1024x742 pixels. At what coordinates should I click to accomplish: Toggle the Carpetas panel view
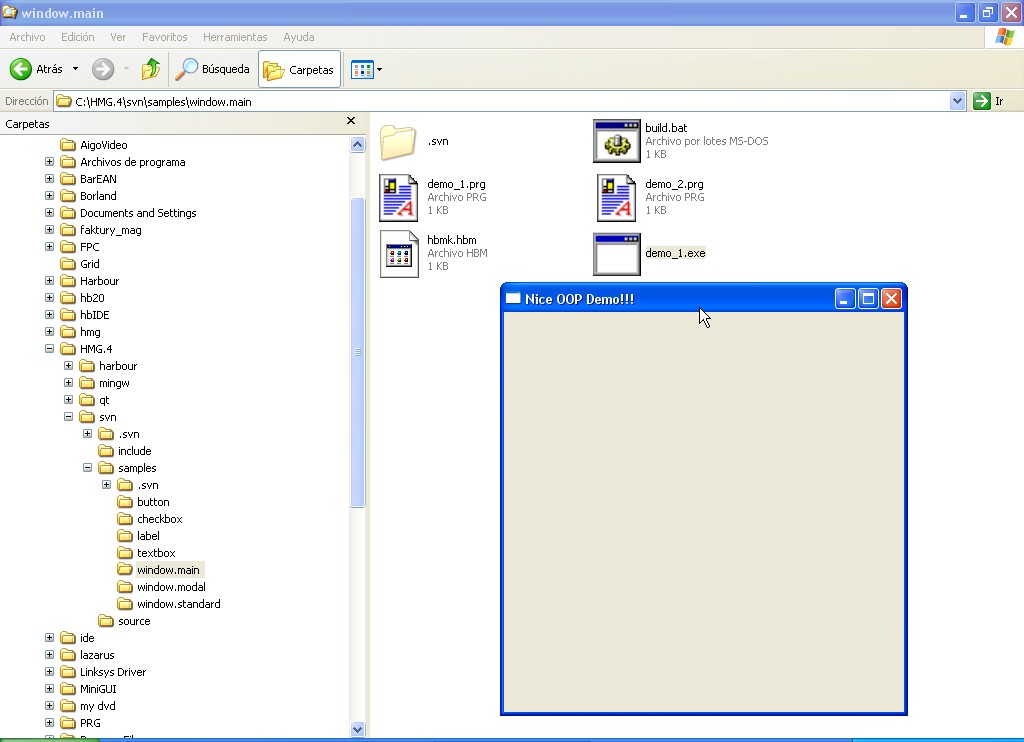[297, 69]
